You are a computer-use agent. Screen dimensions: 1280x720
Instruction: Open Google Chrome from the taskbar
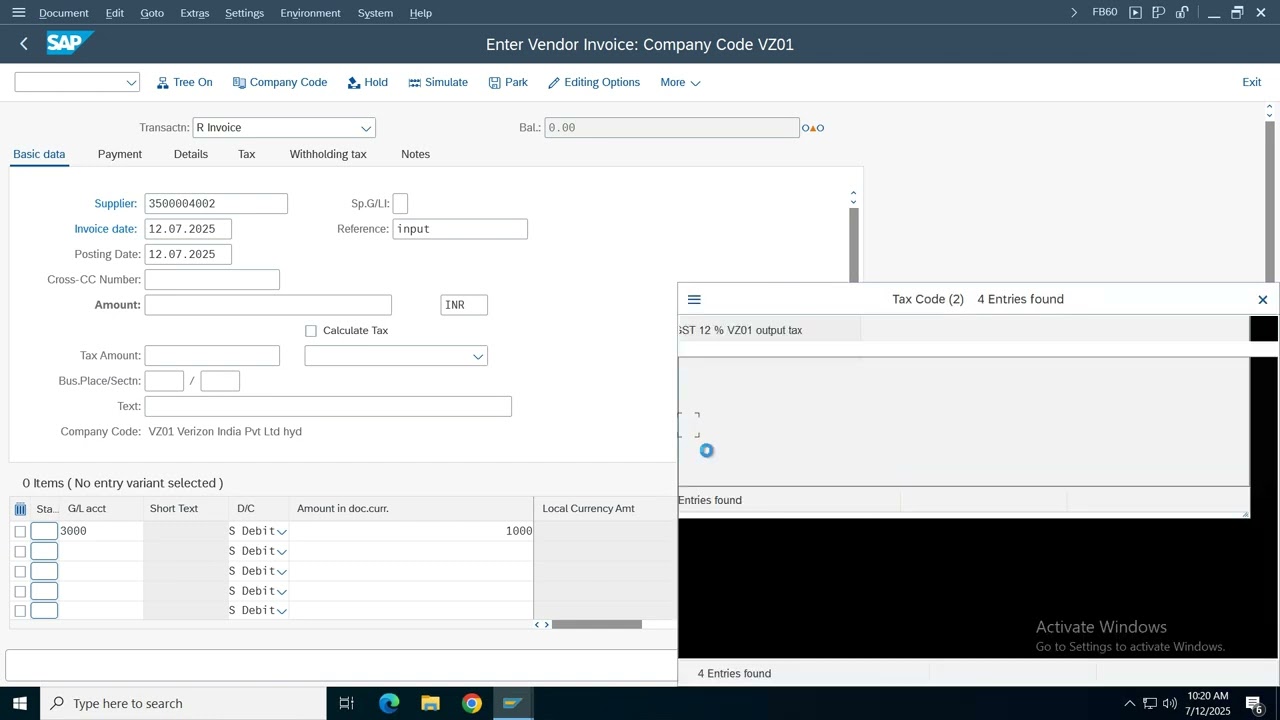(471, 703)
